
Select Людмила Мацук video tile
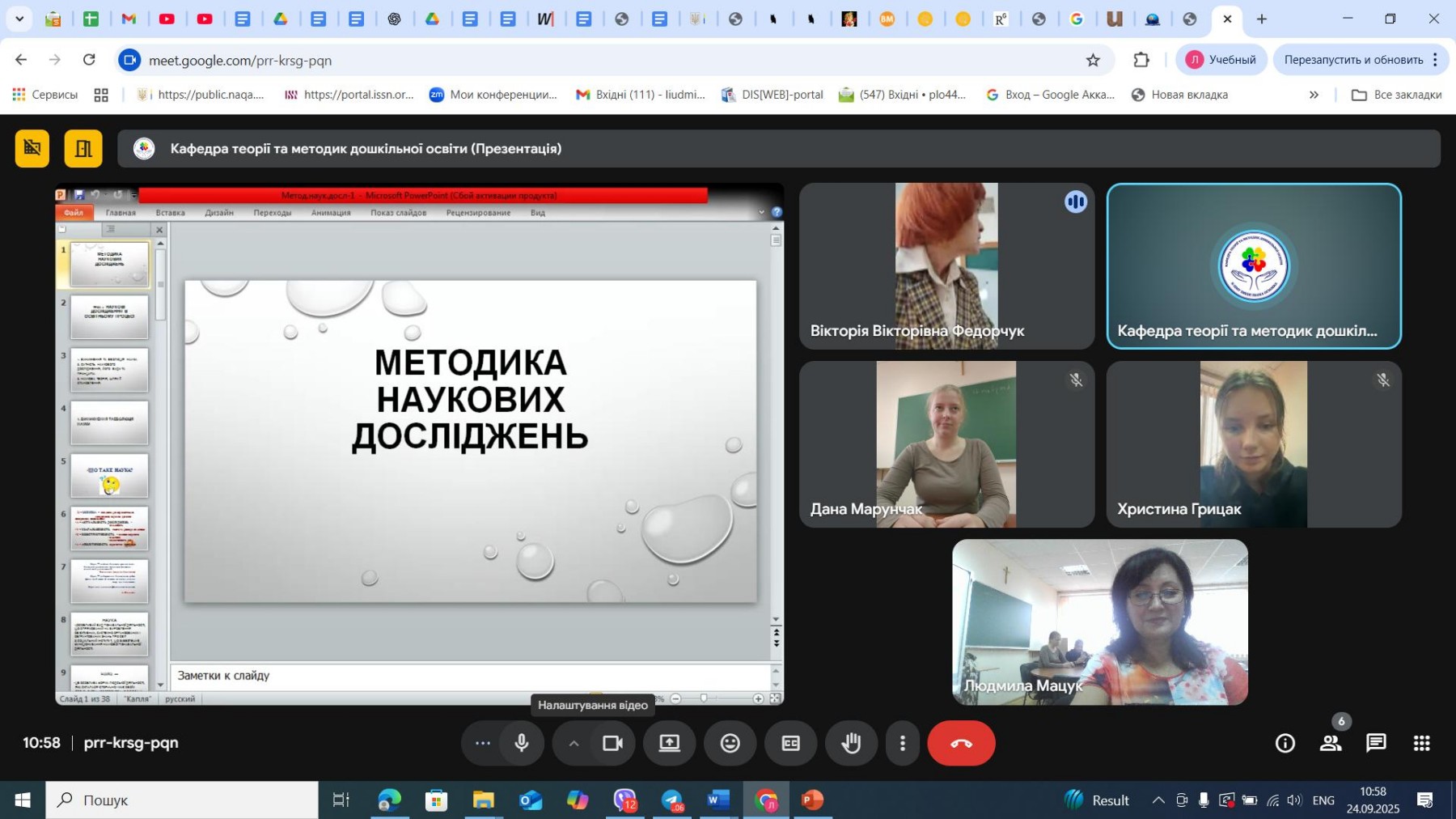pos(1099,622)
